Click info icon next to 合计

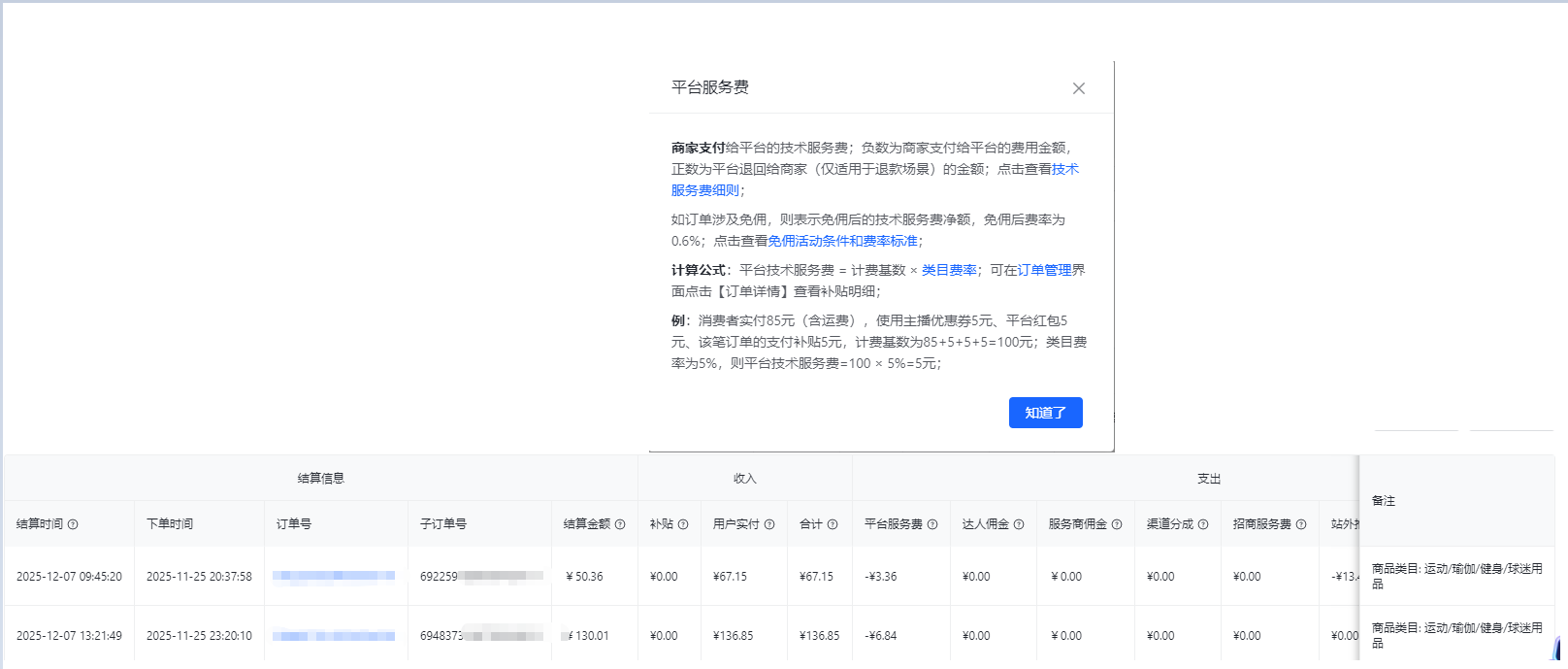coord(833,524)
